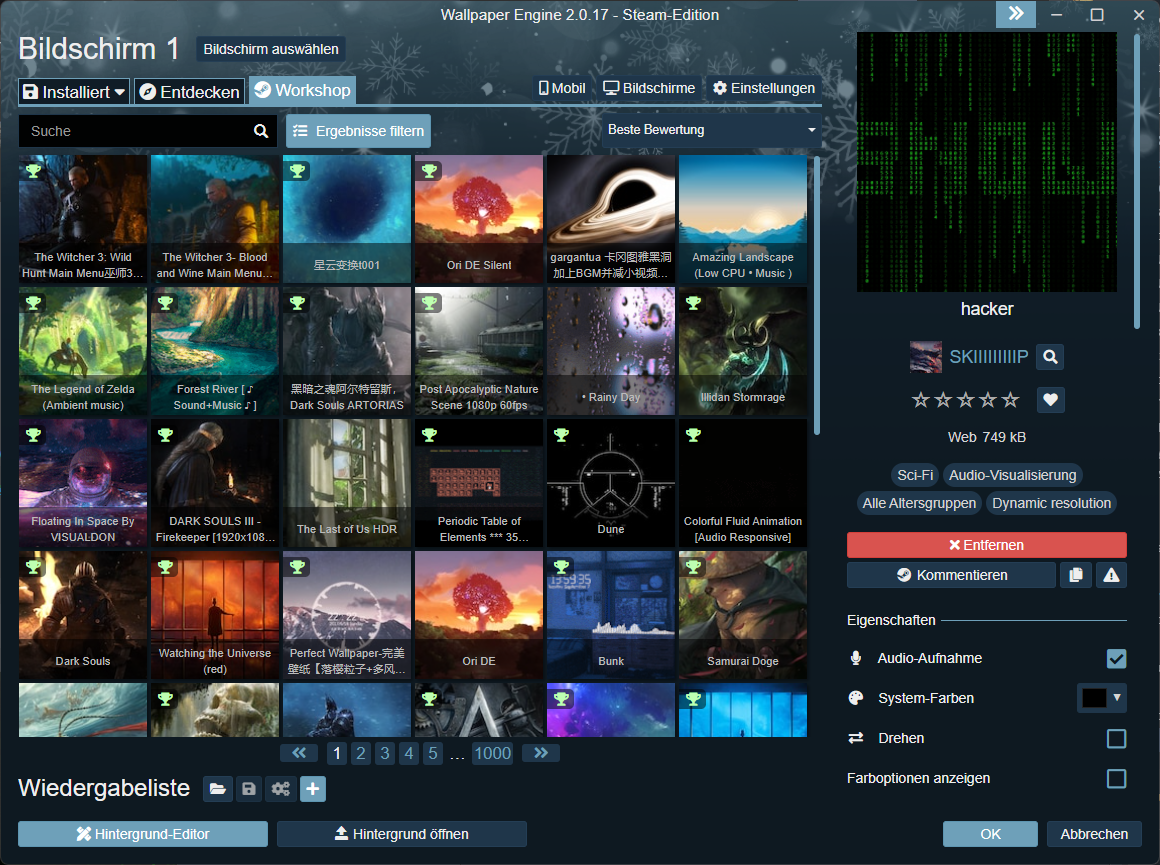Click Bildschirm auswählen button
The image size is (1160, 865).
coord(271,49)
